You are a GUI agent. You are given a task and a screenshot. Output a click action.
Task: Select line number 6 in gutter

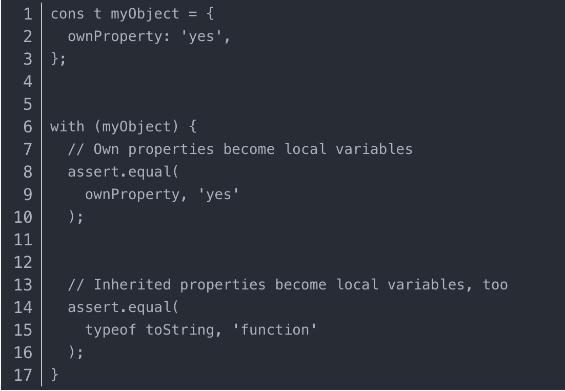click(27, 127)
